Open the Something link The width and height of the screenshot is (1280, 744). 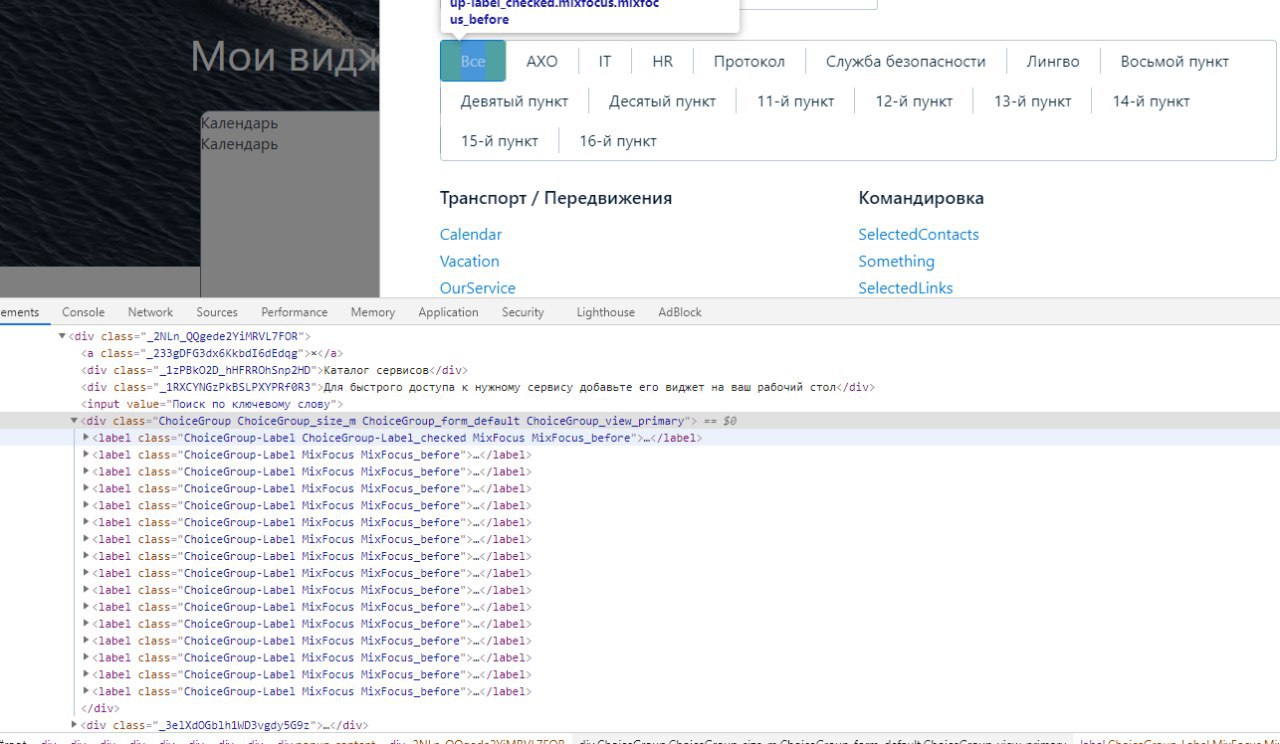(896, 261)
